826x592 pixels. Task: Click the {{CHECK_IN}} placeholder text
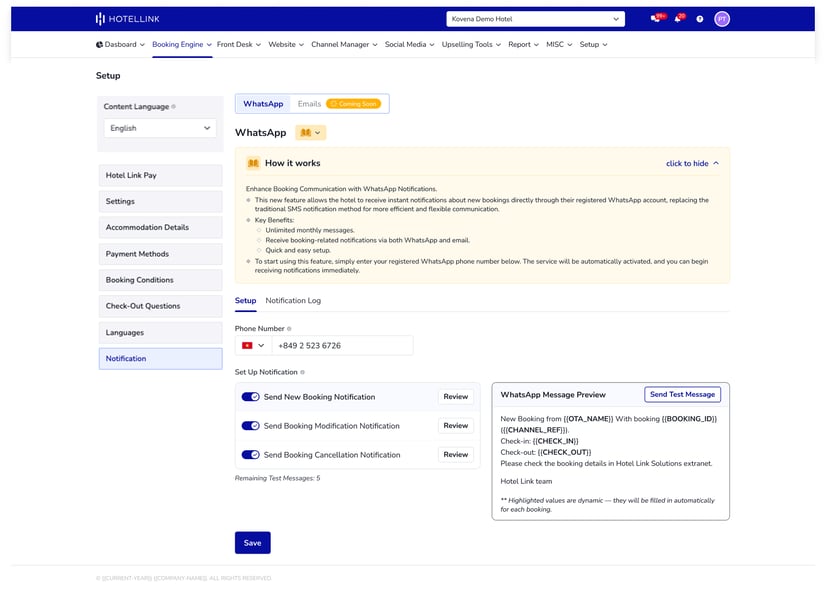coord(555,441)
